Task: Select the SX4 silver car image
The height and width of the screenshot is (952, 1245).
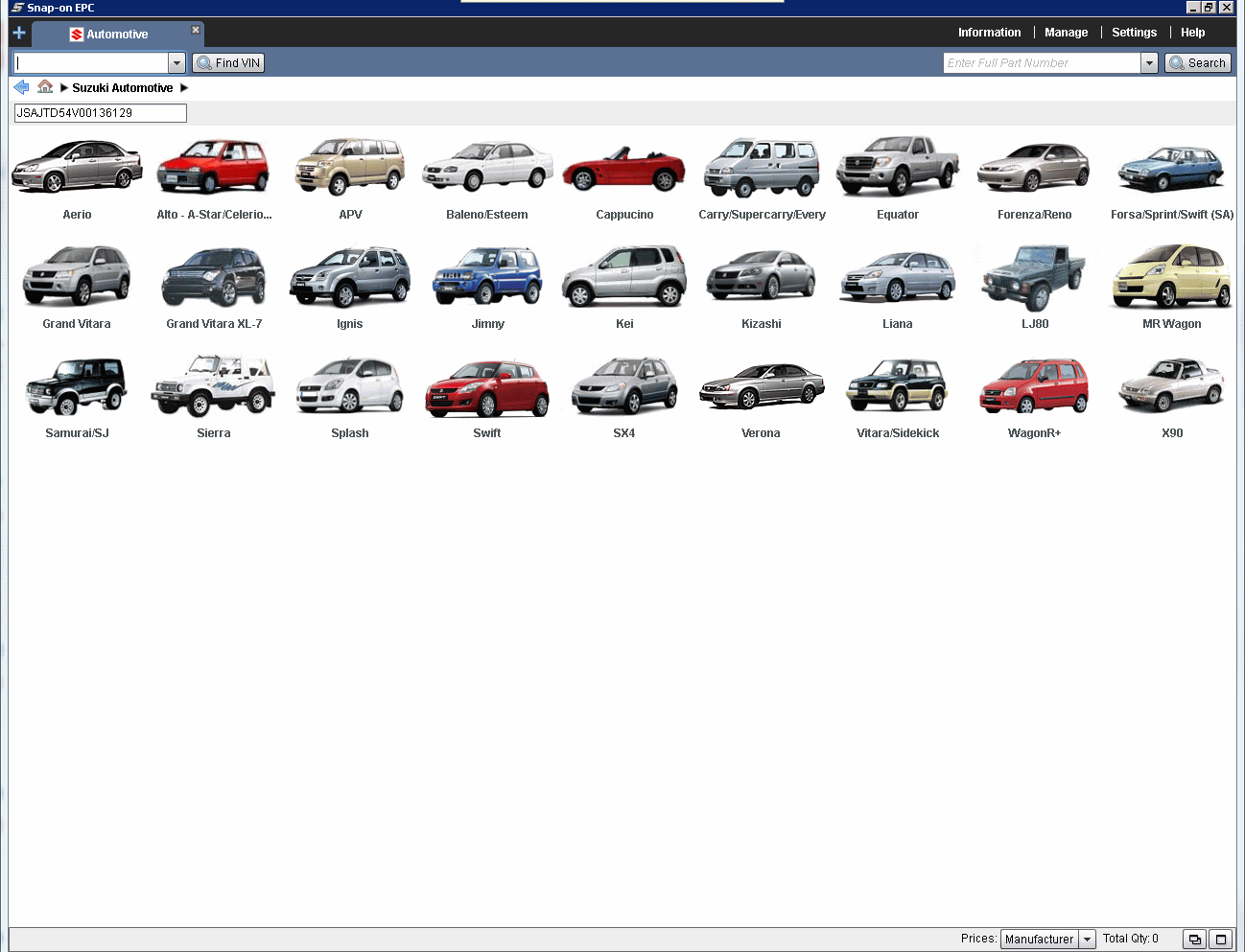Action: click(x=624, y=385)
